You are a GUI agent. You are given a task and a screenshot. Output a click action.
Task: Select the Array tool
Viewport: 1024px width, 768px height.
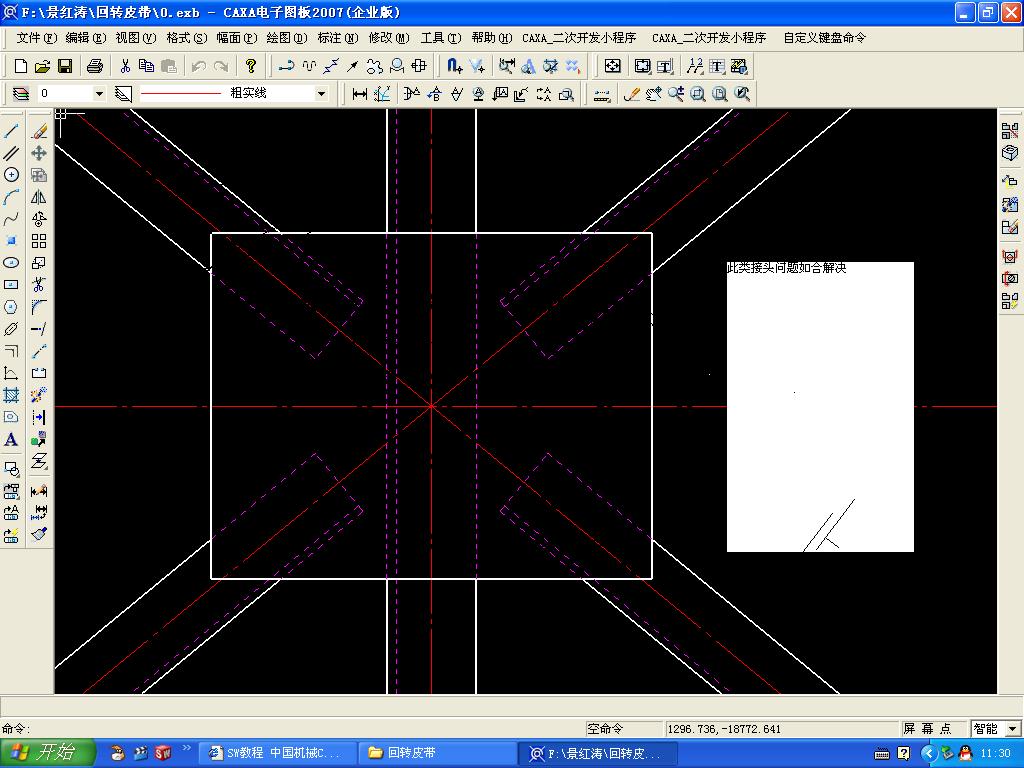click(39, 241)
